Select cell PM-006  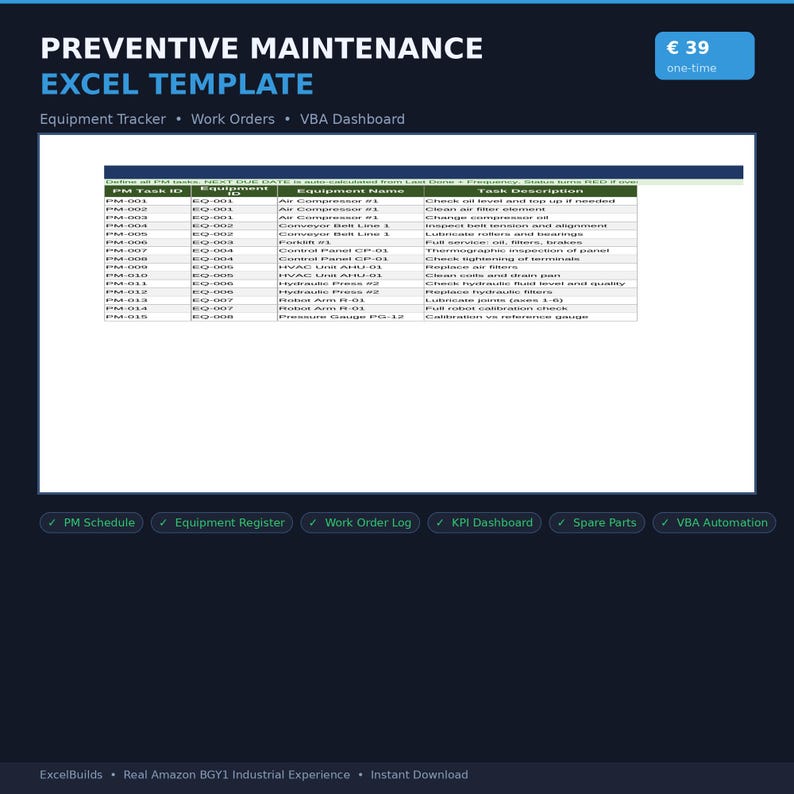[147, 243]
